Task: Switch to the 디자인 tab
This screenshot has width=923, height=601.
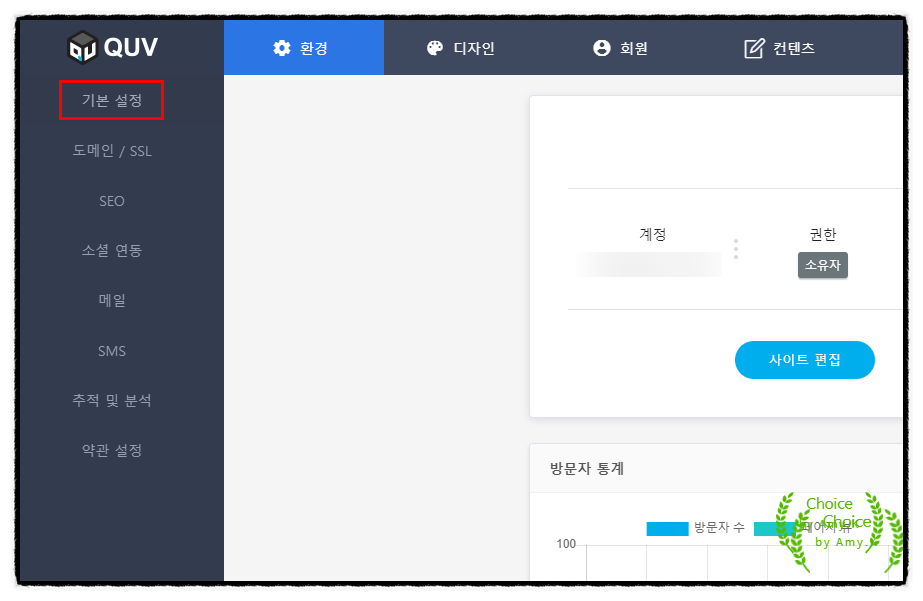Action: pyautogui.click(x=460, y=48)
